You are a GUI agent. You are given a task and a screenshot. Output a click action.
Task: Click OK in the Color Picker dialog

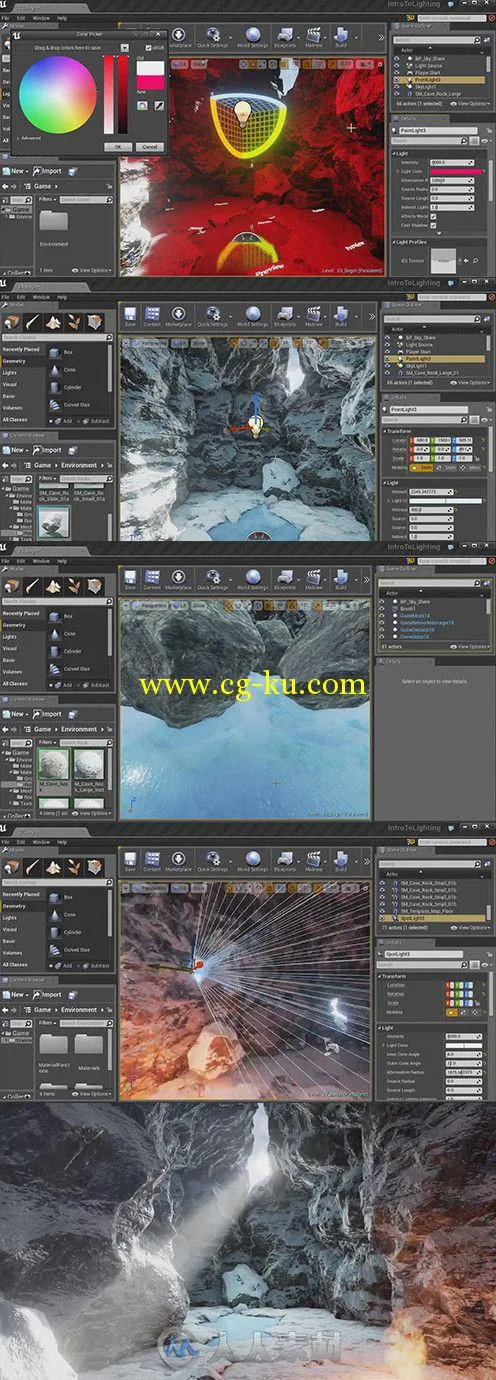(x=117, y=146)
